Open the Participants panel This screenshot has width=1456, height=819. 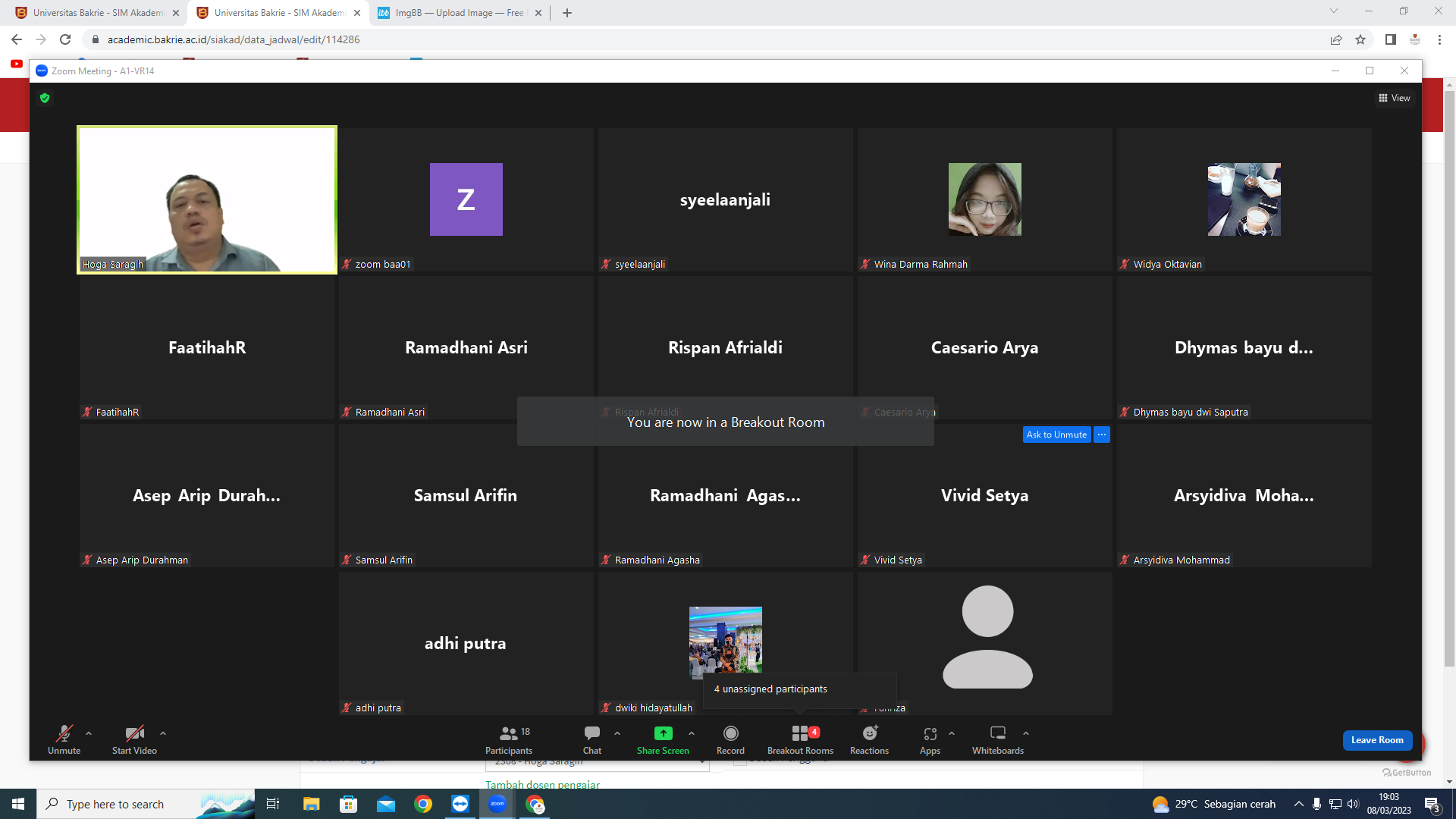tap(509, 739)
